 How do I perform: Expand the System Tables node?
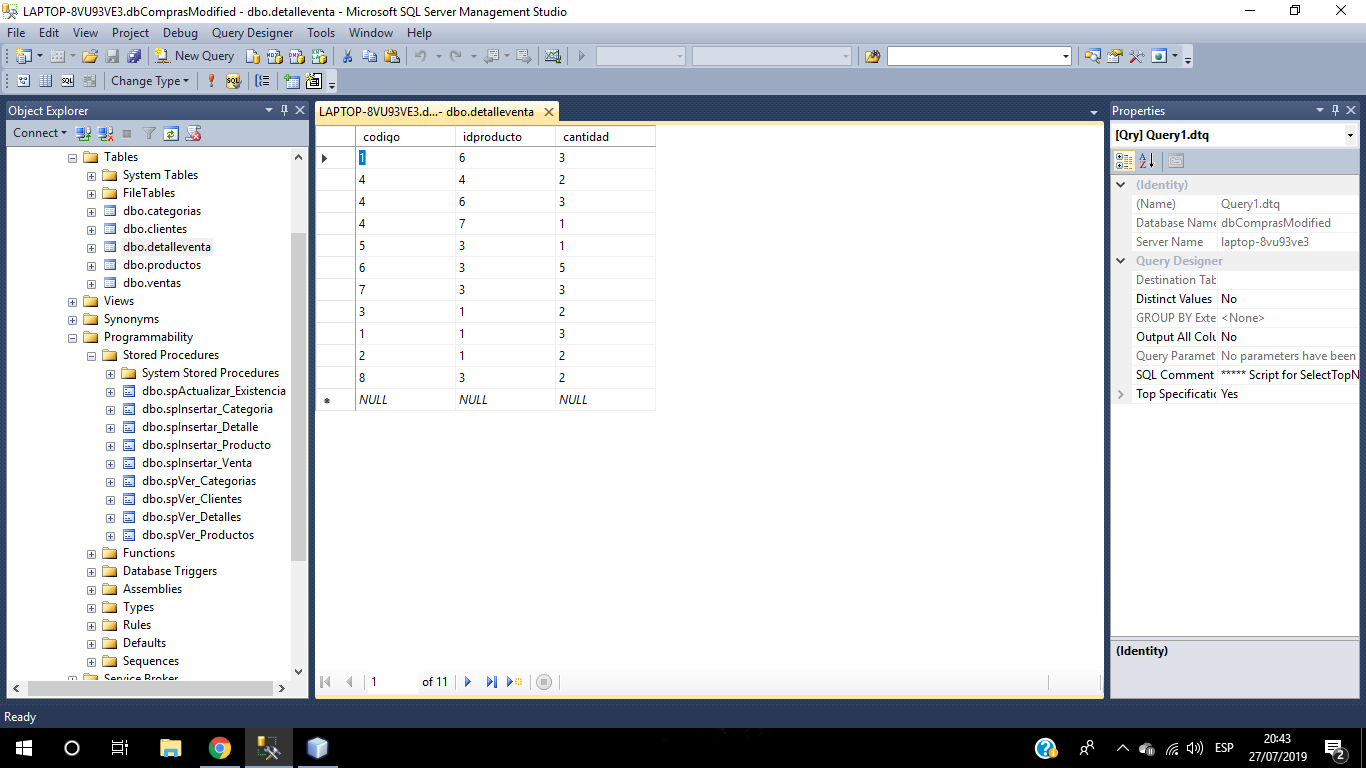tap(91, 175)
